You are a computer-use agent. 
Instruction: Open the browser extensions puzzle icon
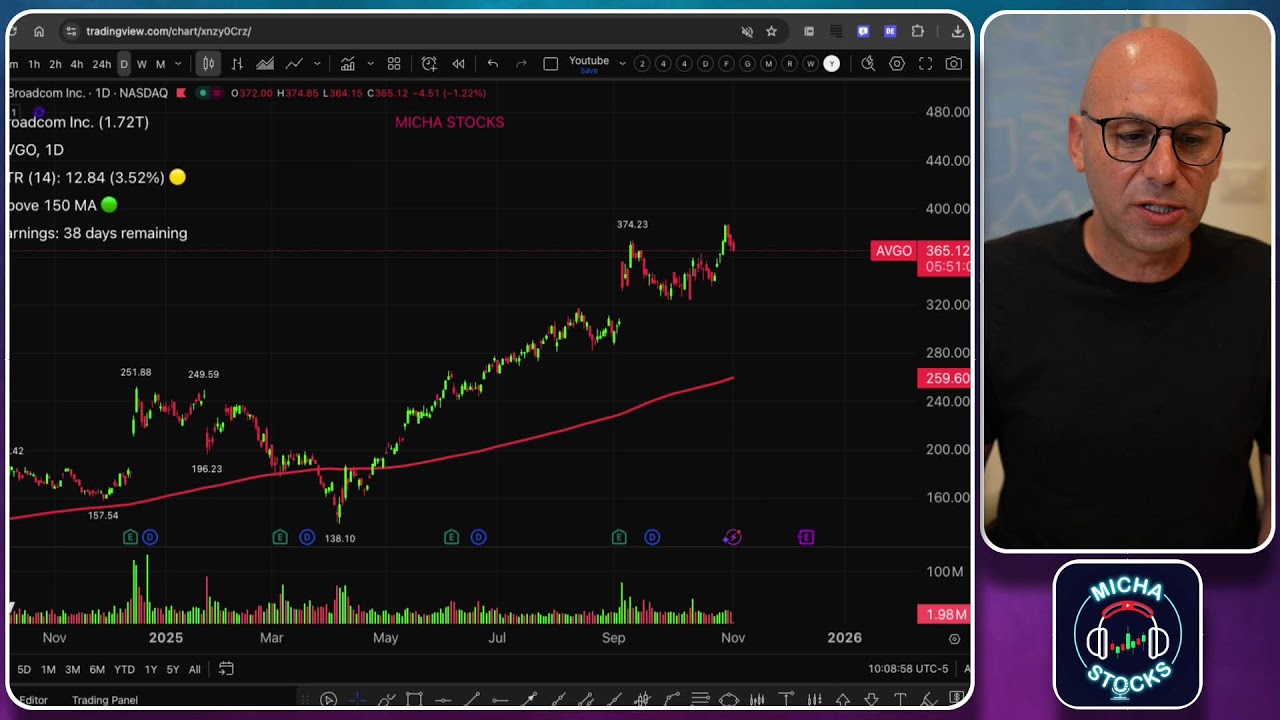917,31
